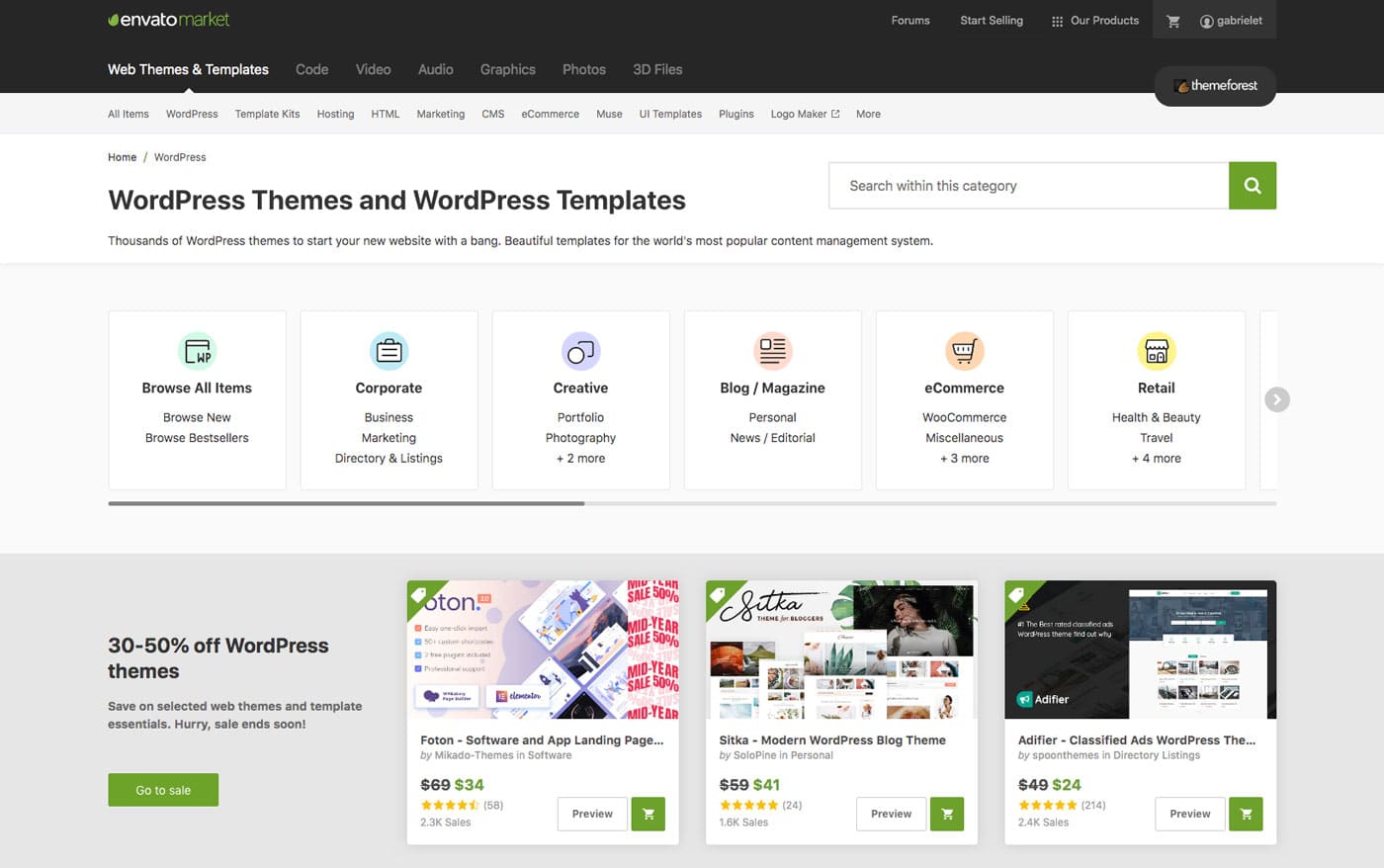
Task: Open Our Products grid menu
Action: 1094,21
